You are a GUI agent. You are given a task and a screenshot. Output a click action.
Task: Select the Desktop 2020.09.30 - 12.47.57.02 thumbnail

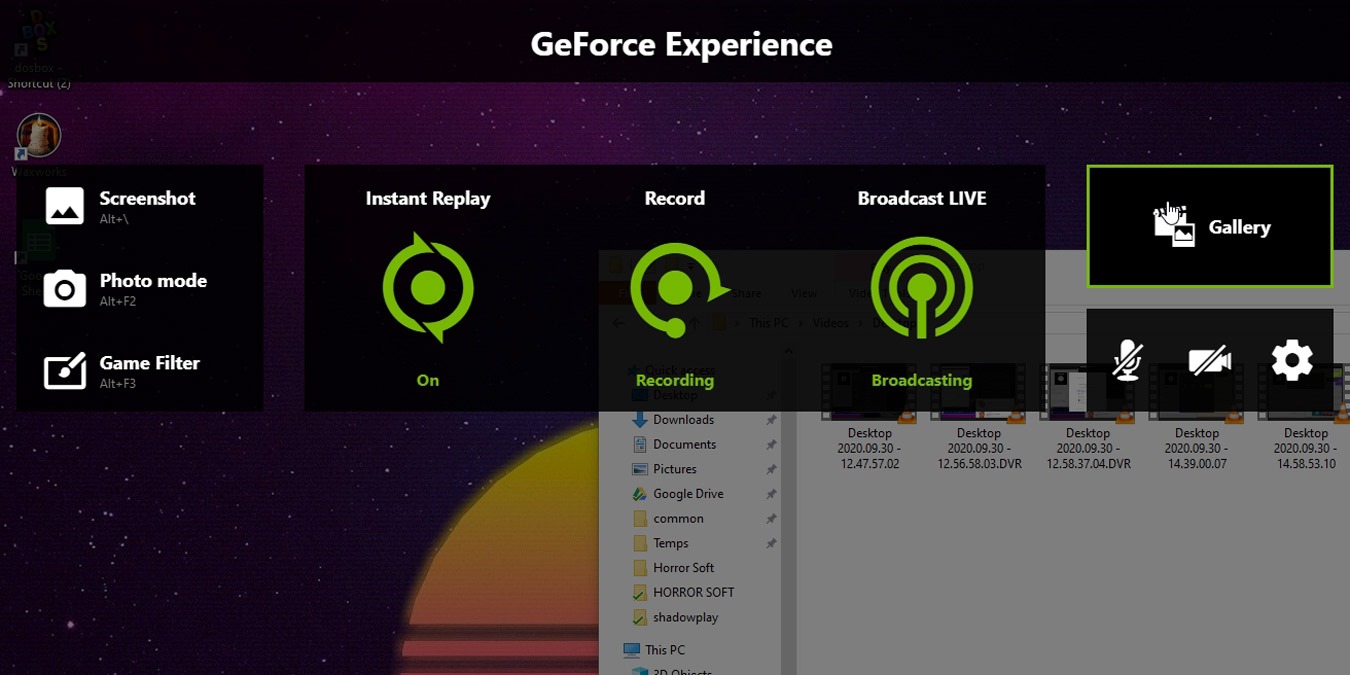[x=868, y=390]
